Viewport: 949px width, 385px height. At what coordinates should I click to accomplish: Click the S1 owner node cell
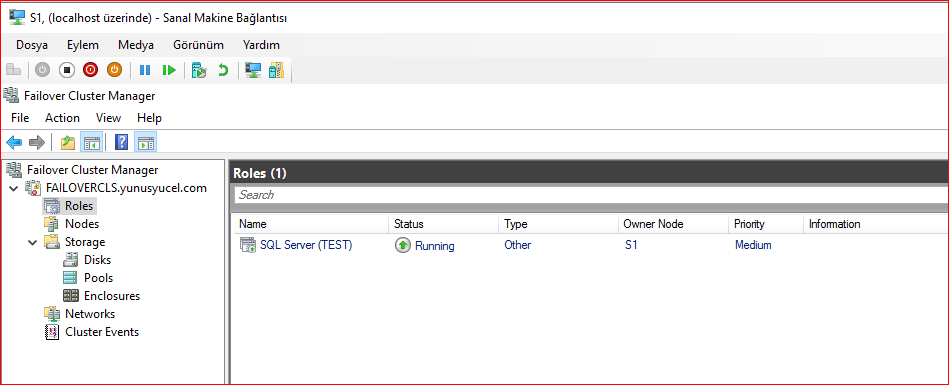631,245
